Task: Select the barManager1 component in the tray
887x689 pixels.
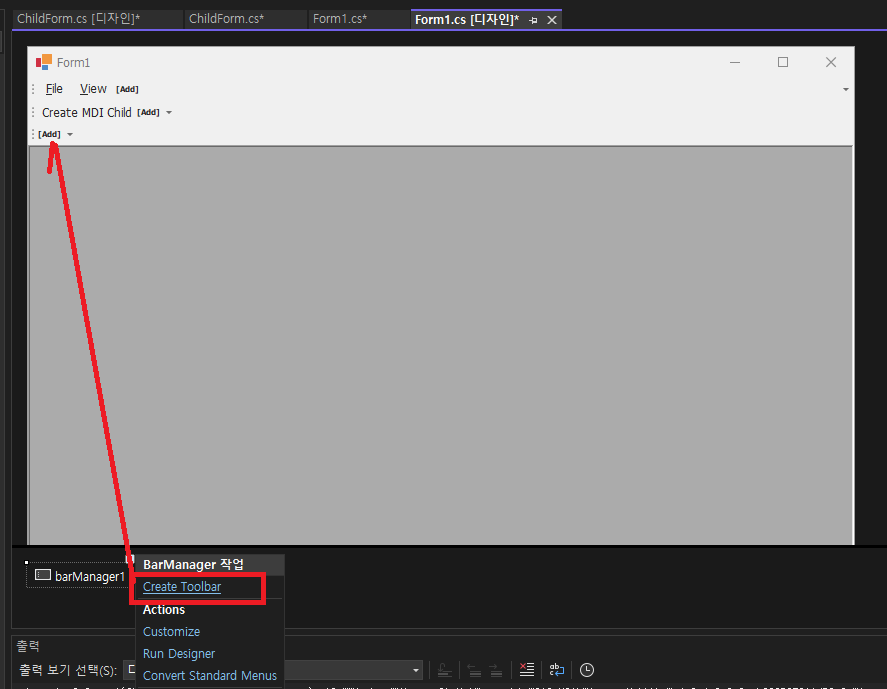Action: 79,576
